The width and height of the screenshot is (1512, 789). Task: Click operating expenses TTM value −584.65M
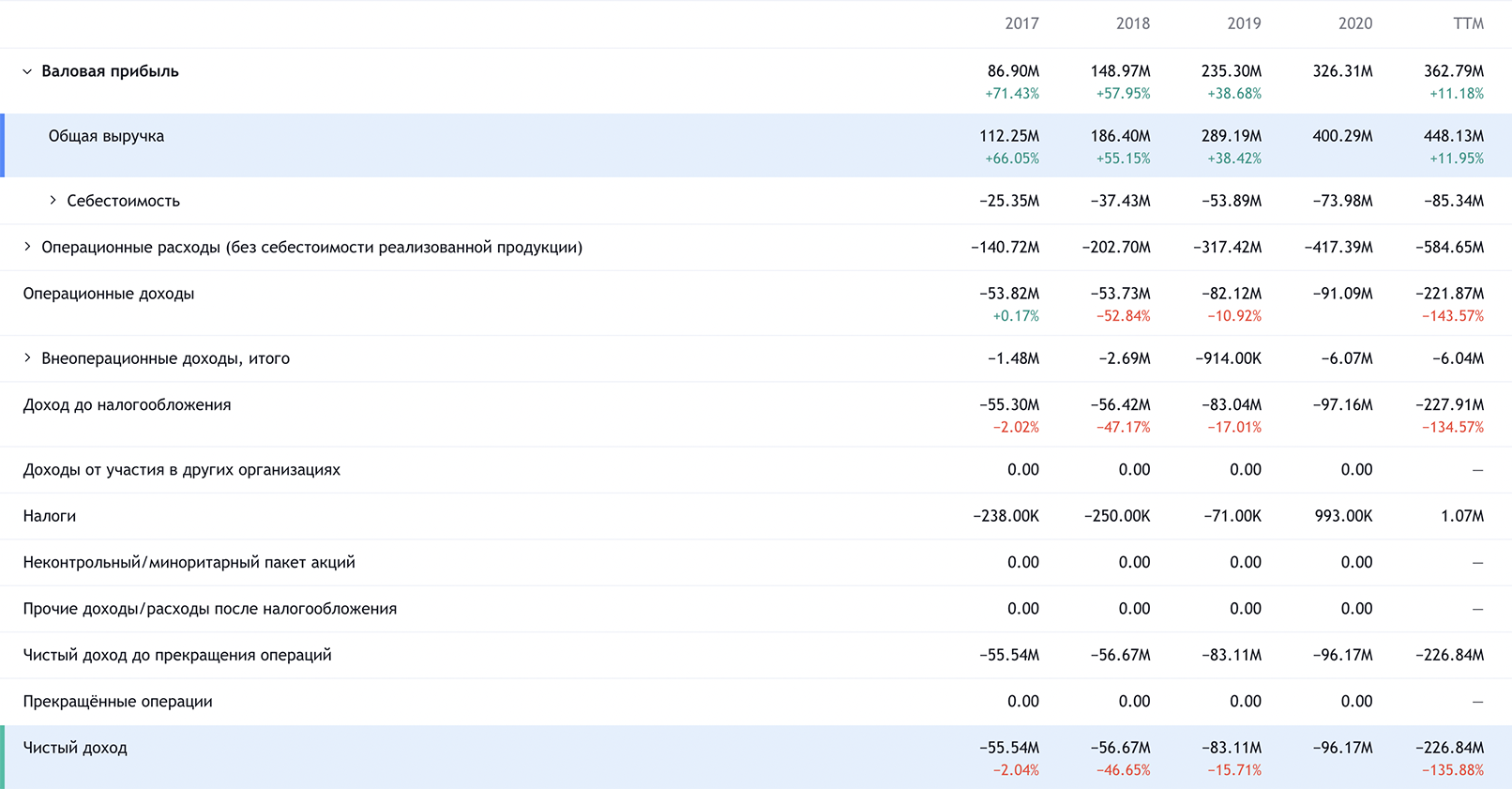pyautogui.click(x=1450, y=248)
